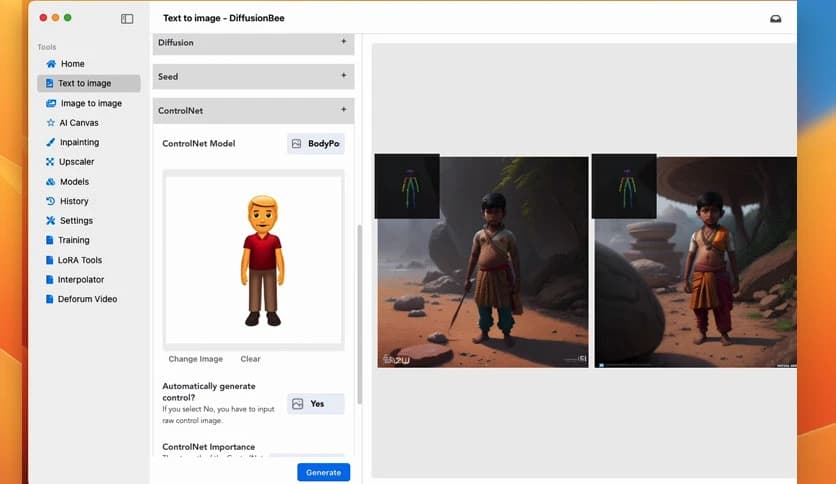Expand the Diffusion section
The image size is (836, 484).
[x=343, y=42]
